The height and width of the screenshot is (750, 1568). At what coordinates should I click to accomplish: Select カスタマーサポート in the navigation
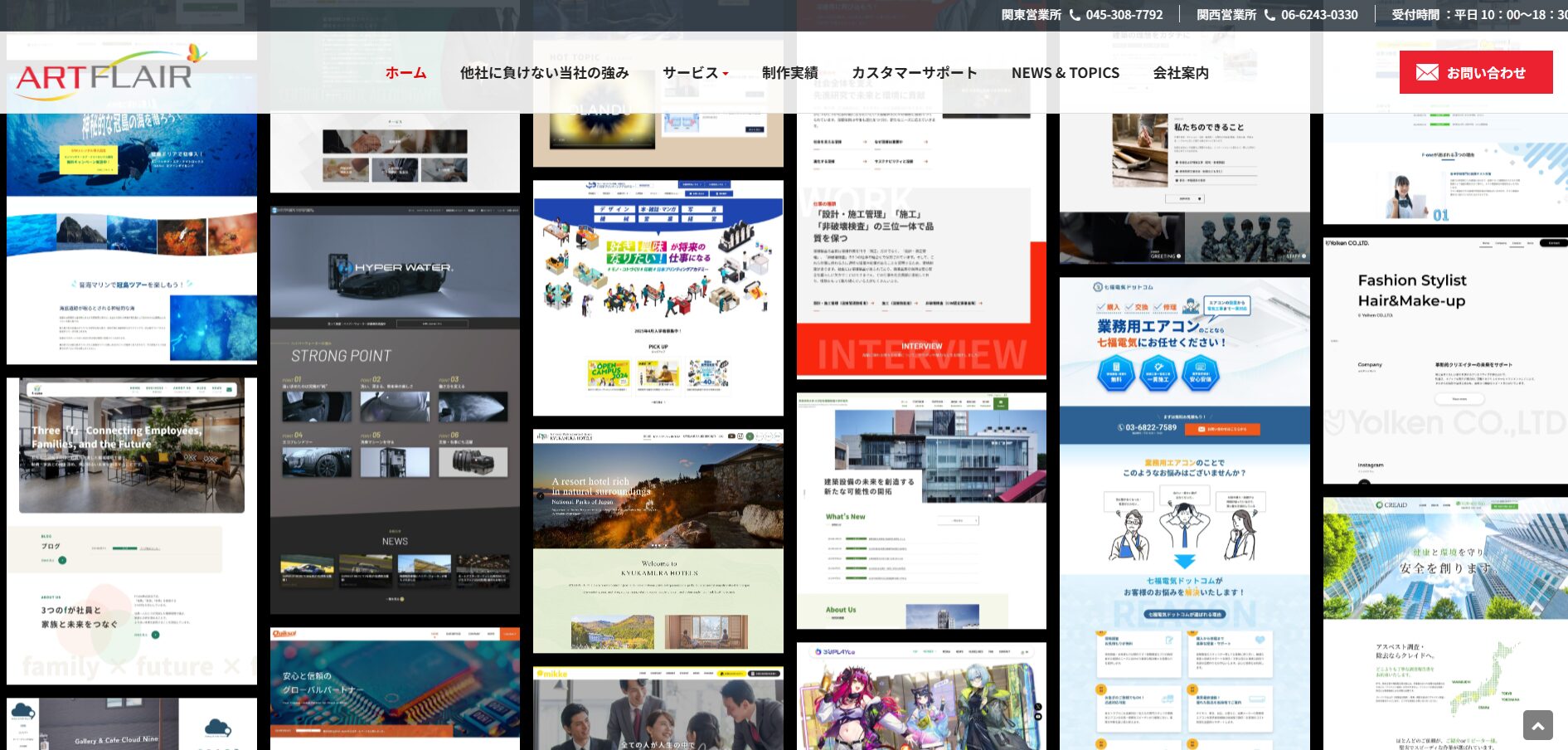point(914,73)
